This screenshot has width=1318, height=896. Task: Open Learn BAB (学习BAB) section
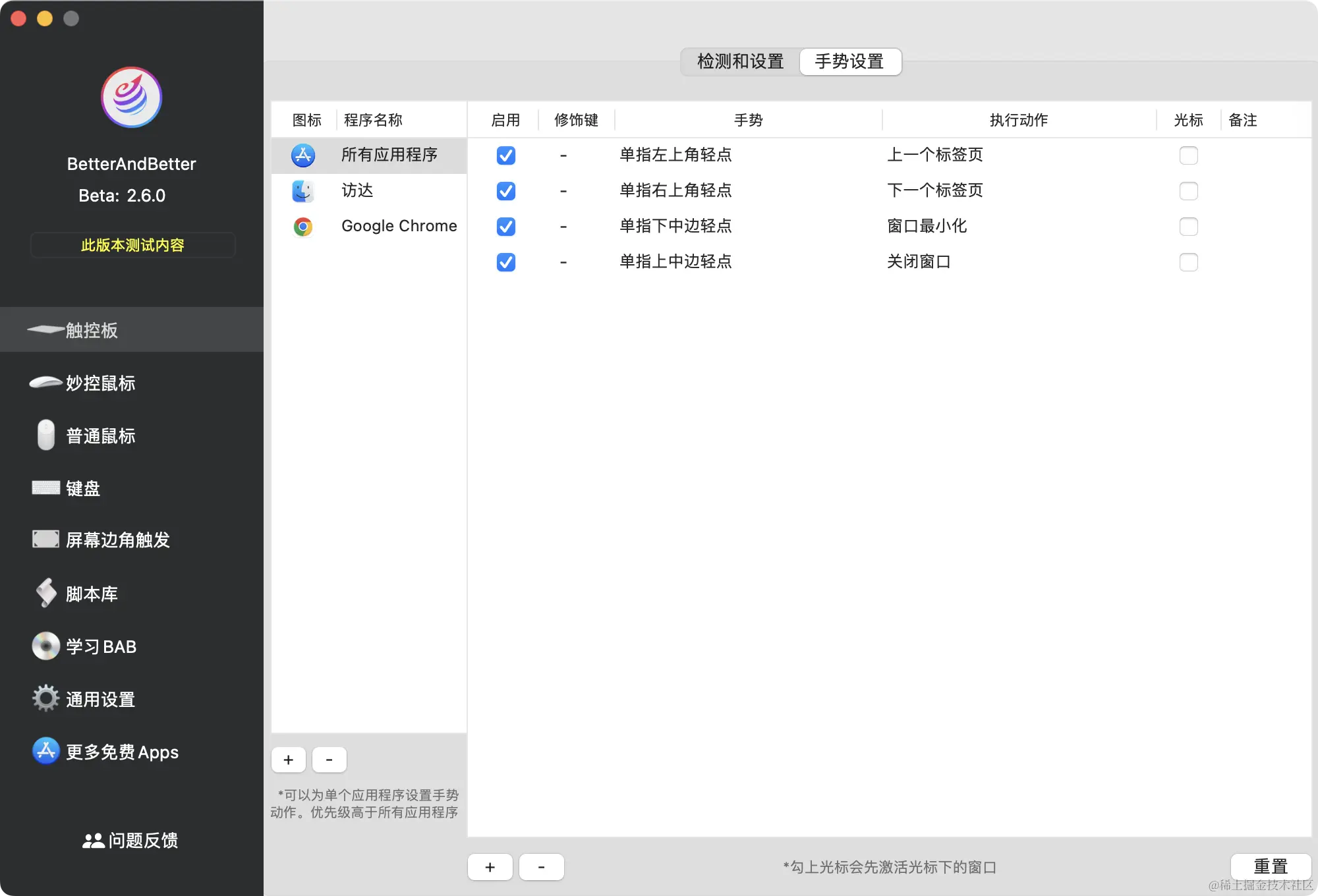point(101,646)
